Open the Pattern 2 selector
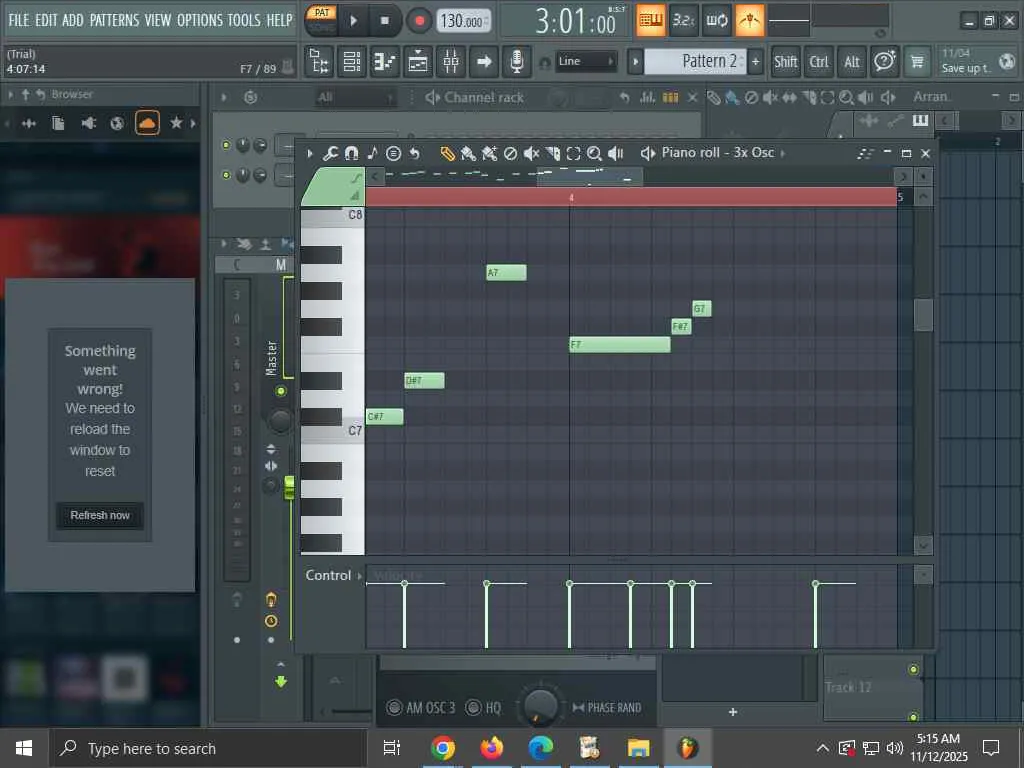This screenshot has width=1024, height=768. [x=695, y=61]
